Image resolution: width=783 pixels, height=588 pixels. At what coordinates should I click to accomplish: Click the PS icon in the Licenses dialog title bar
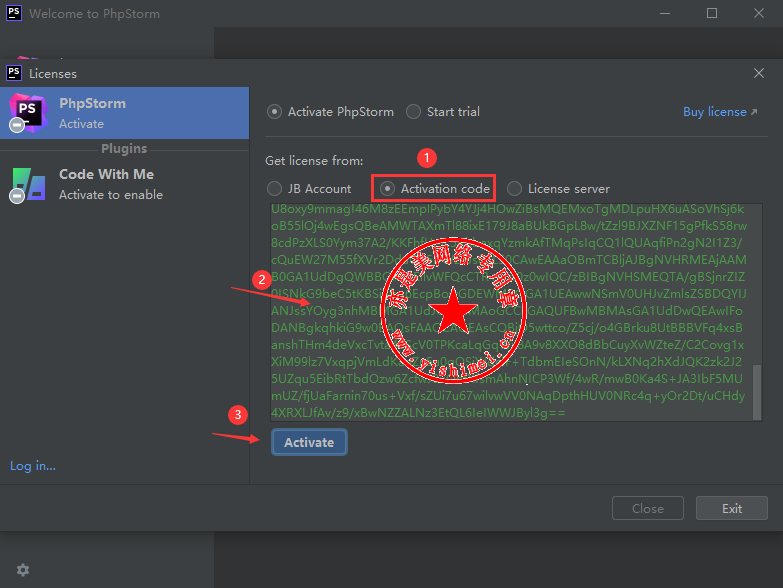pyautogui.click(x=14, y=73)
